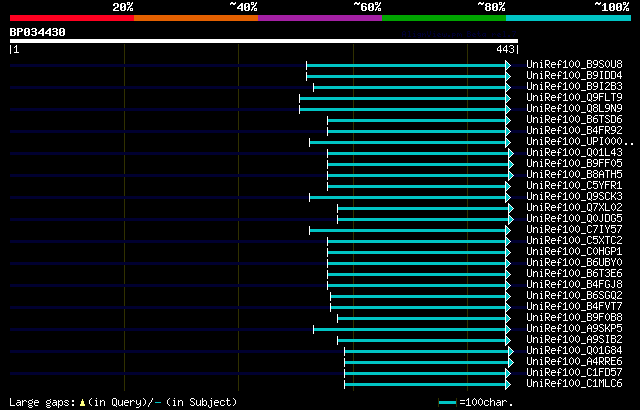Click the cyan alignment bar for UniRef100_B9S0U8

pos(408,65)
